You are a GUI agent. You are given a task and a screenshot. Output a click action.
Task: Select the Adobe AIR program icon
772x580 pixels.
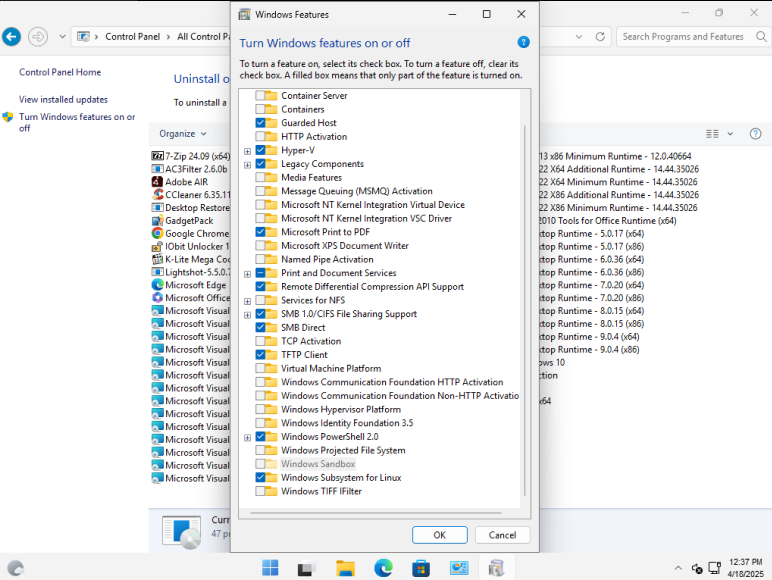(x=158, y=182)
